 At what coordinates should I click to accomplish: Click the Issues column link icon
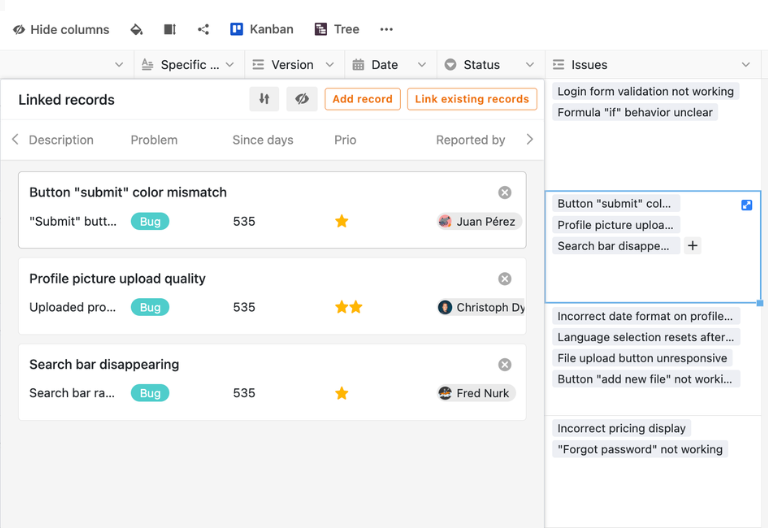(558, 65)
